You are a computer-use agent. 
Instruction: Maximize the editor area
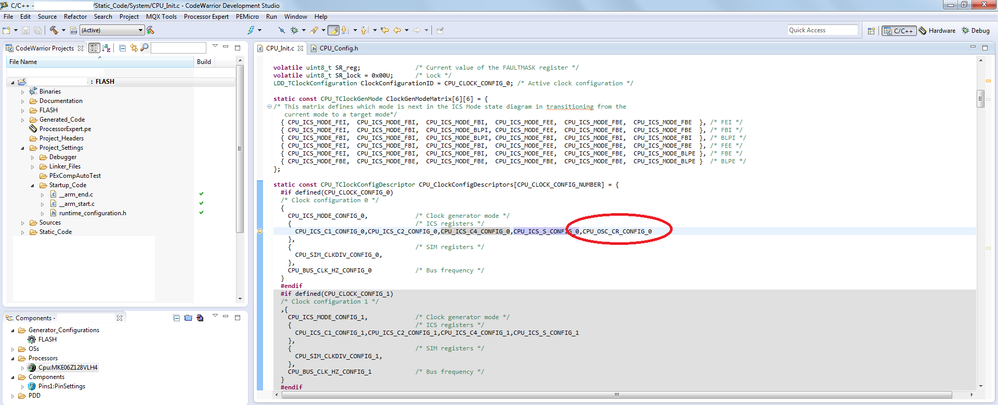tap(983, 47)
